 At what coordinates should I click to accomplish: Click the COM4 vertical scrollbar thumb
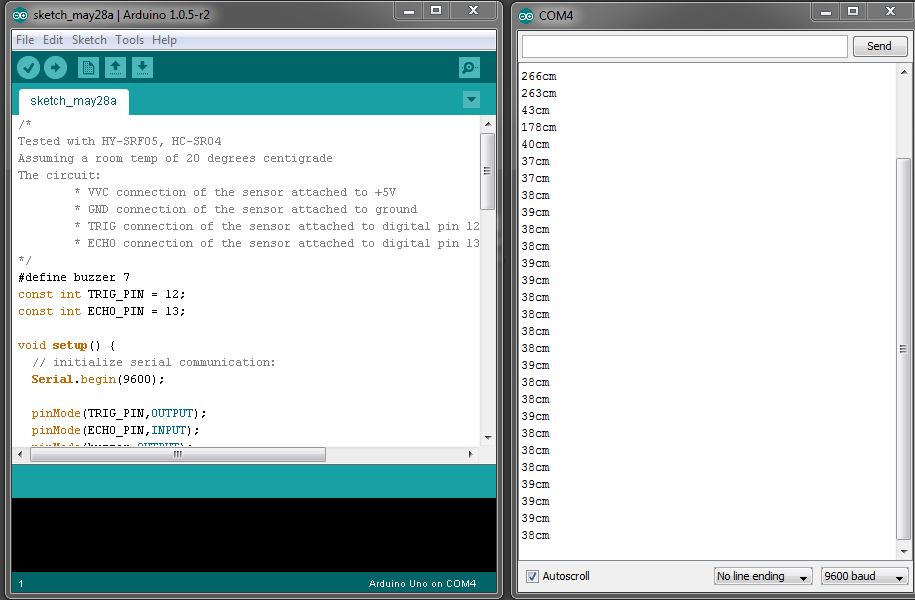pos(903,349)
